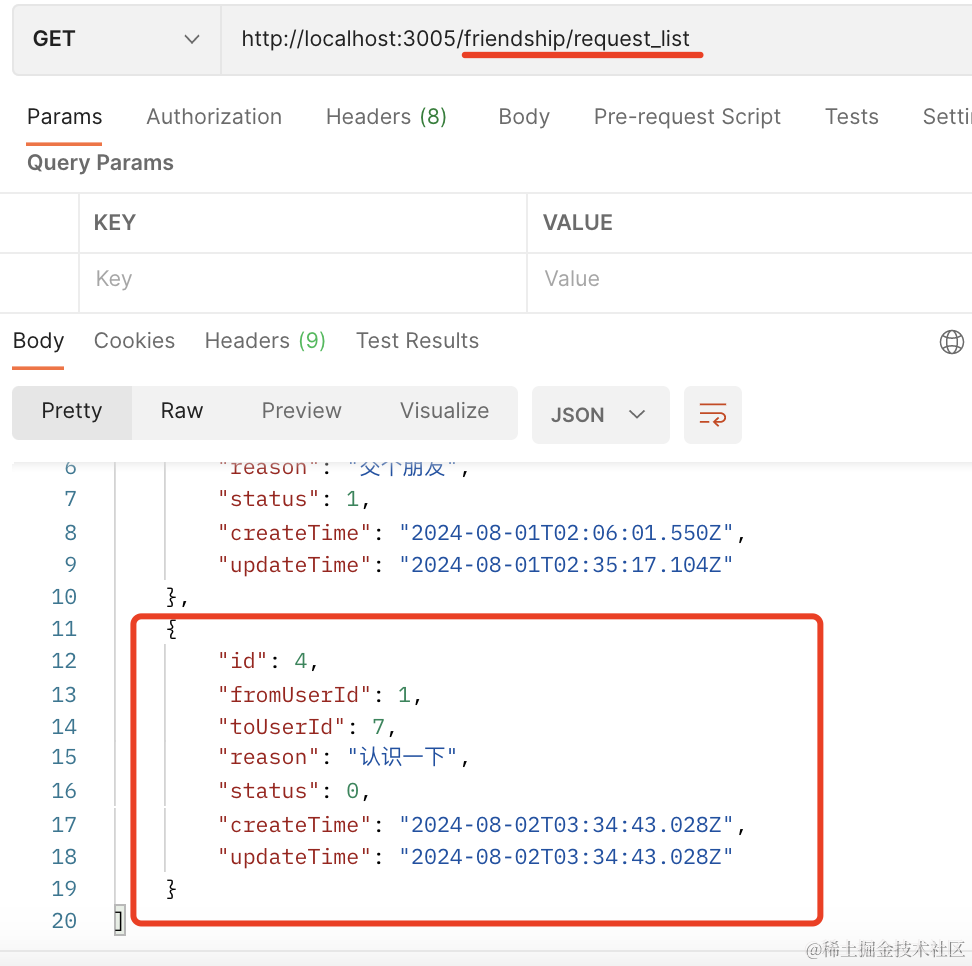972x966 pixels.
Task: Open the Test Results tab
Action: click(x=417, y=341)
